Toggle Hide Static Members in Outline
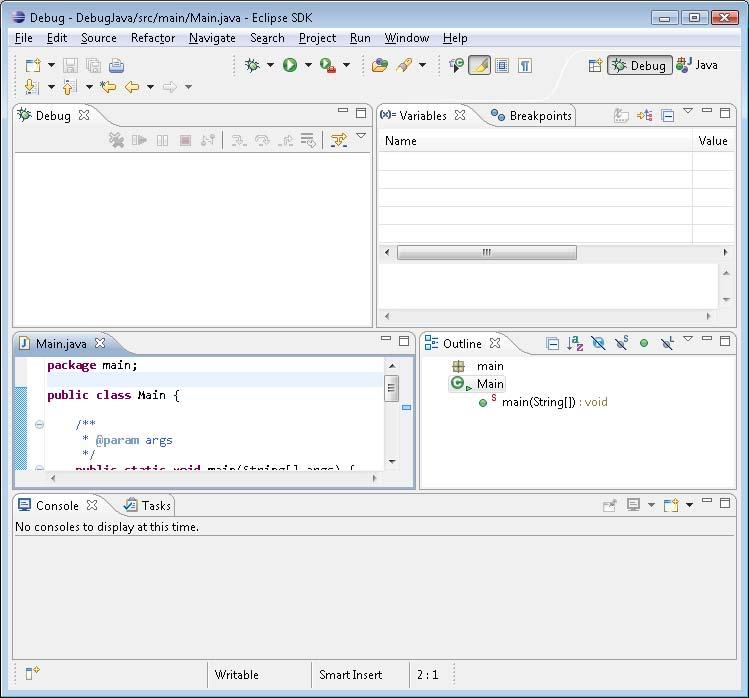The width and height of the screenshot is (749, 698). click(621, 343)
